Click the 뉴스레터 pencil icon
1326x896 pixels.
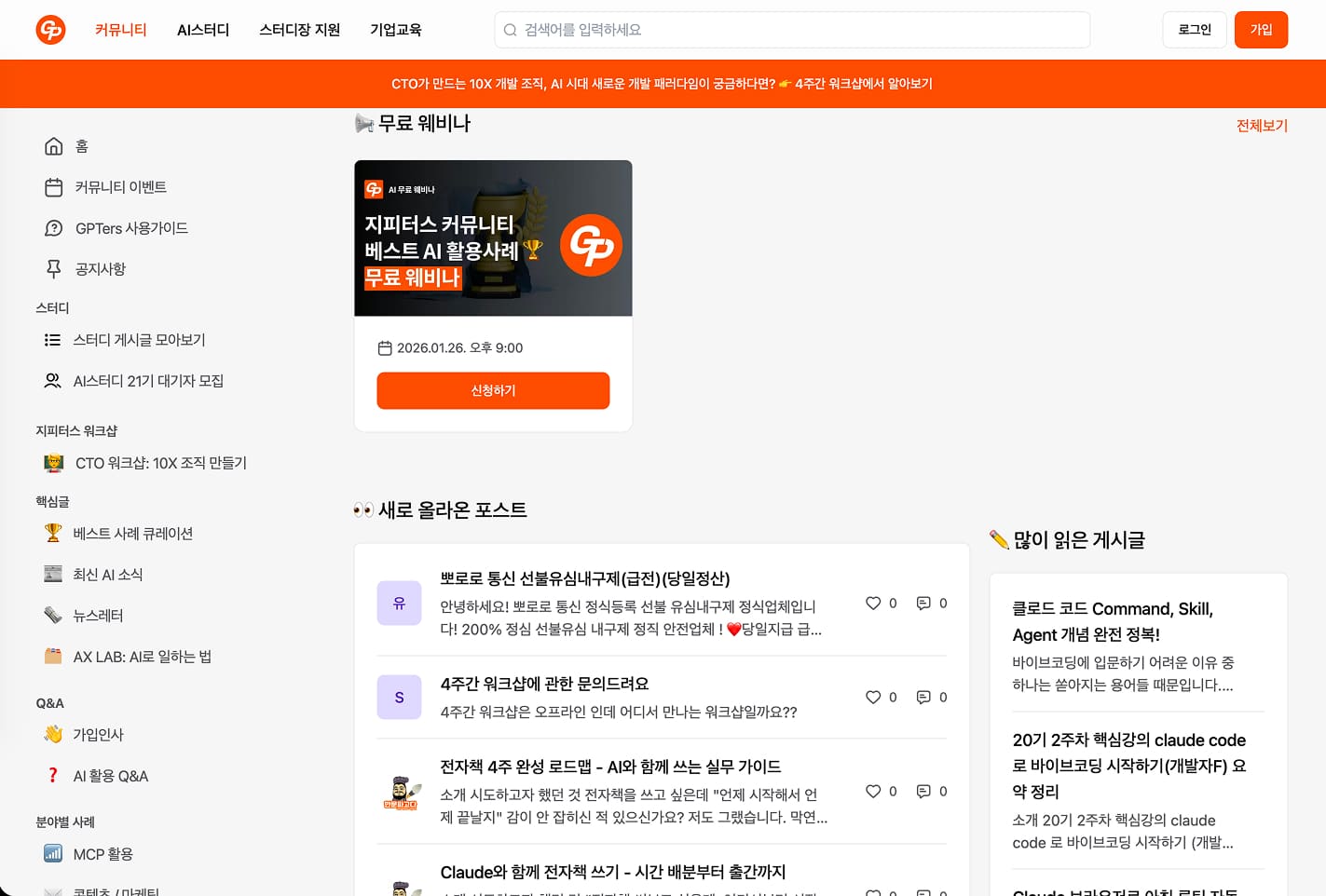(x=53, y=615)
